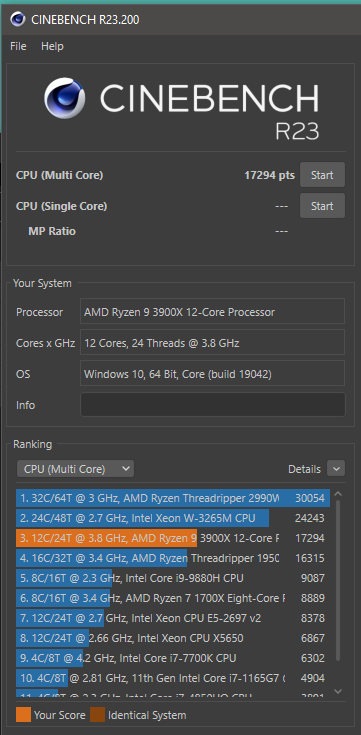Click the Processor name field
The width and height of the screenshot is (361, 735).
tap(212, 312)
